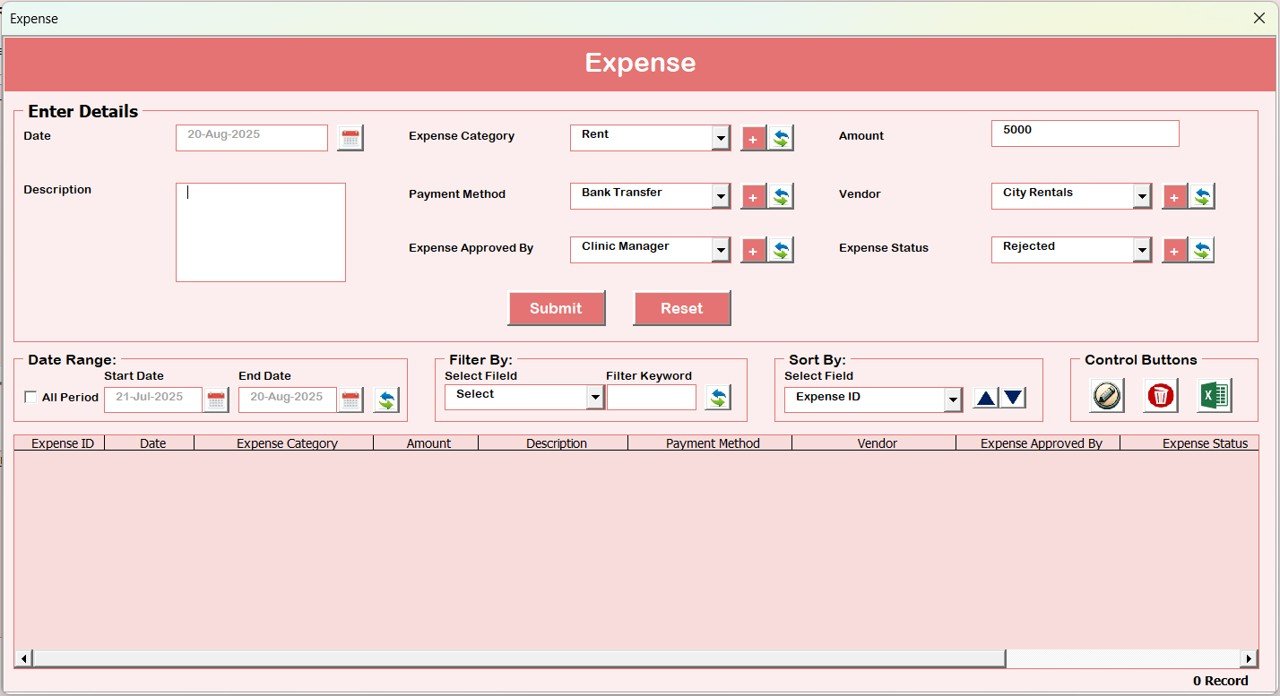
Task: Open the Sort By field dropdown
Action: click(x=953, y=400)
